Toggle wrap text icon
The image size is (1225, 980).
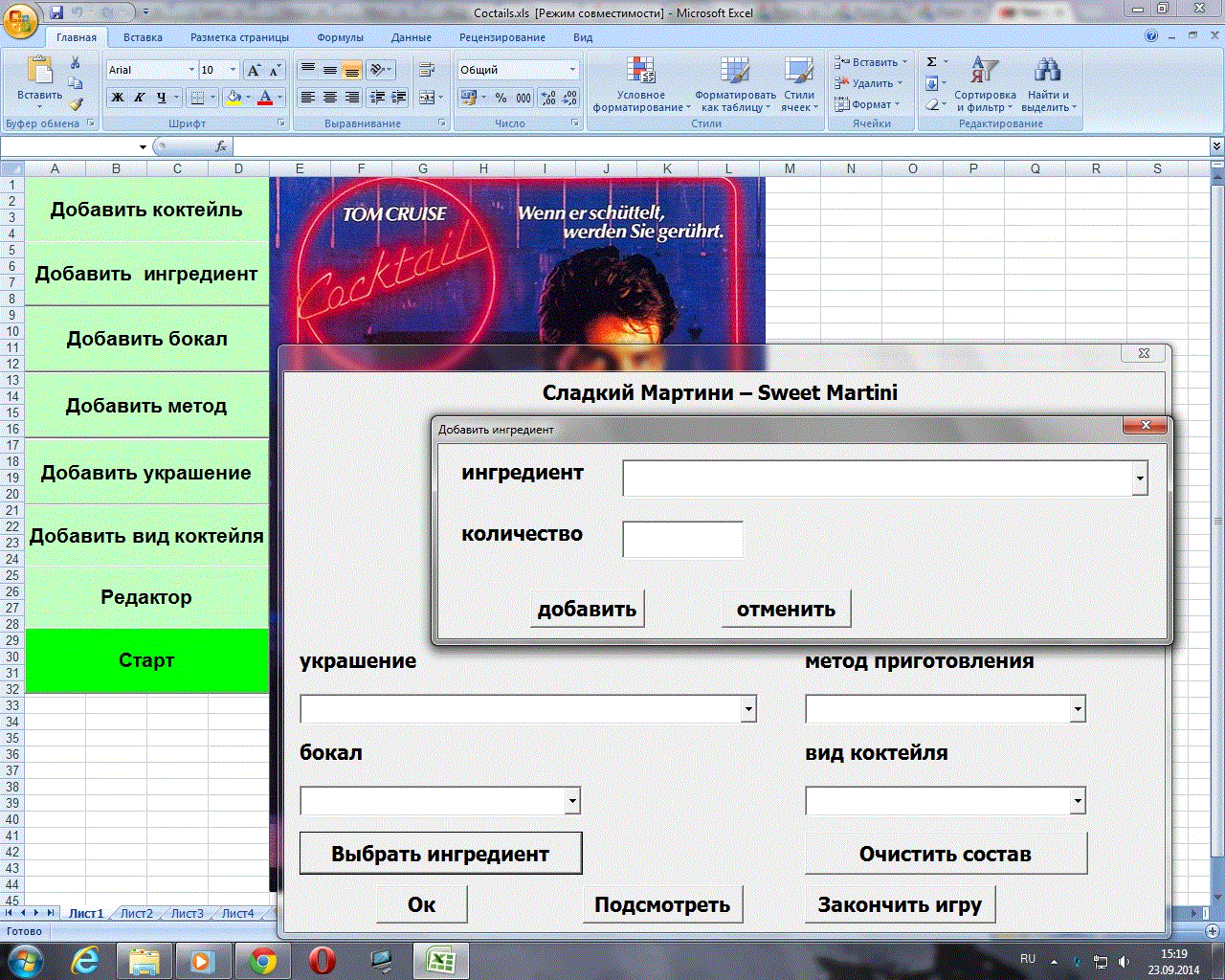[x=427, y=70]
